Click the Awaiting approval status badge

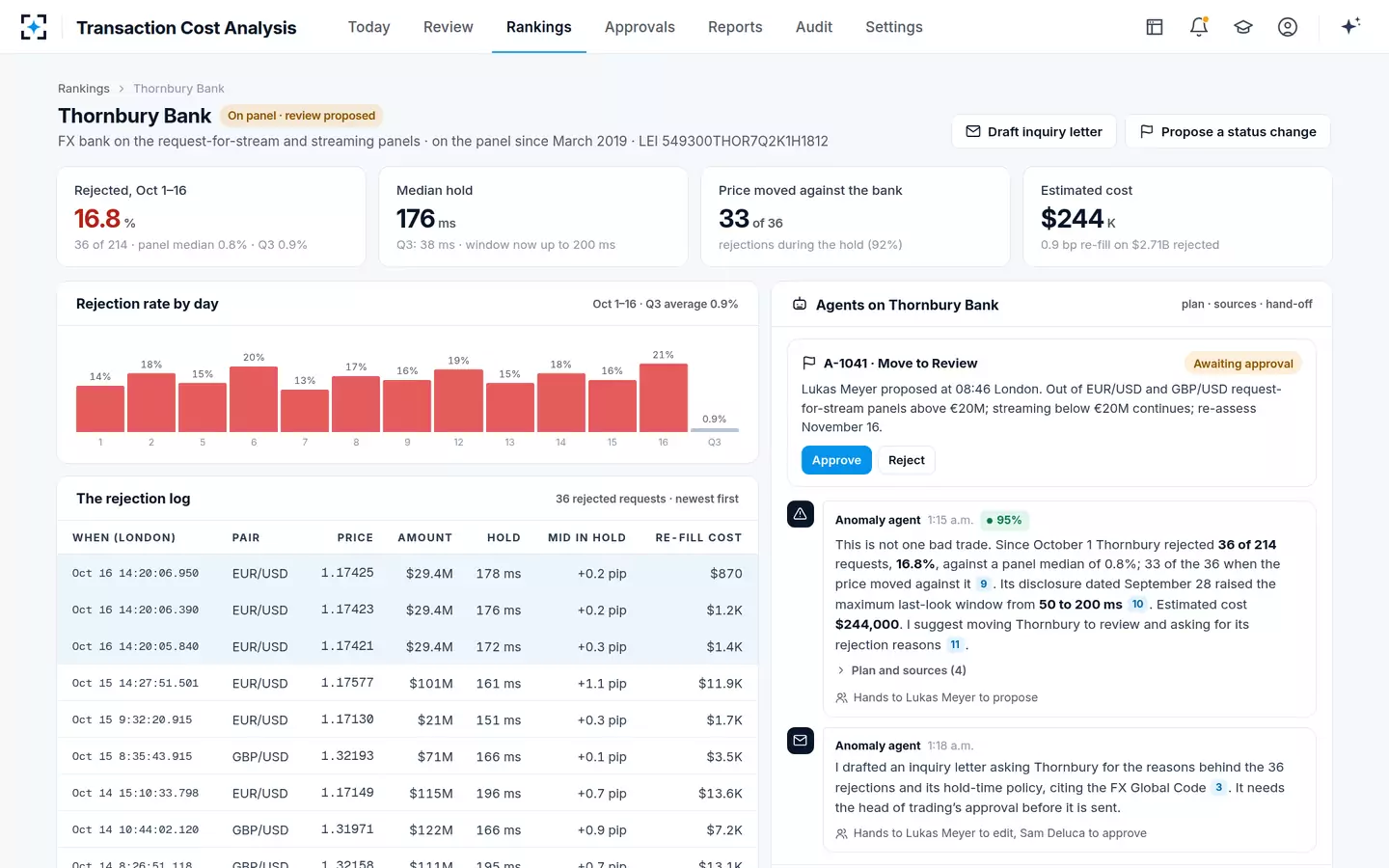coord(1242,364)
